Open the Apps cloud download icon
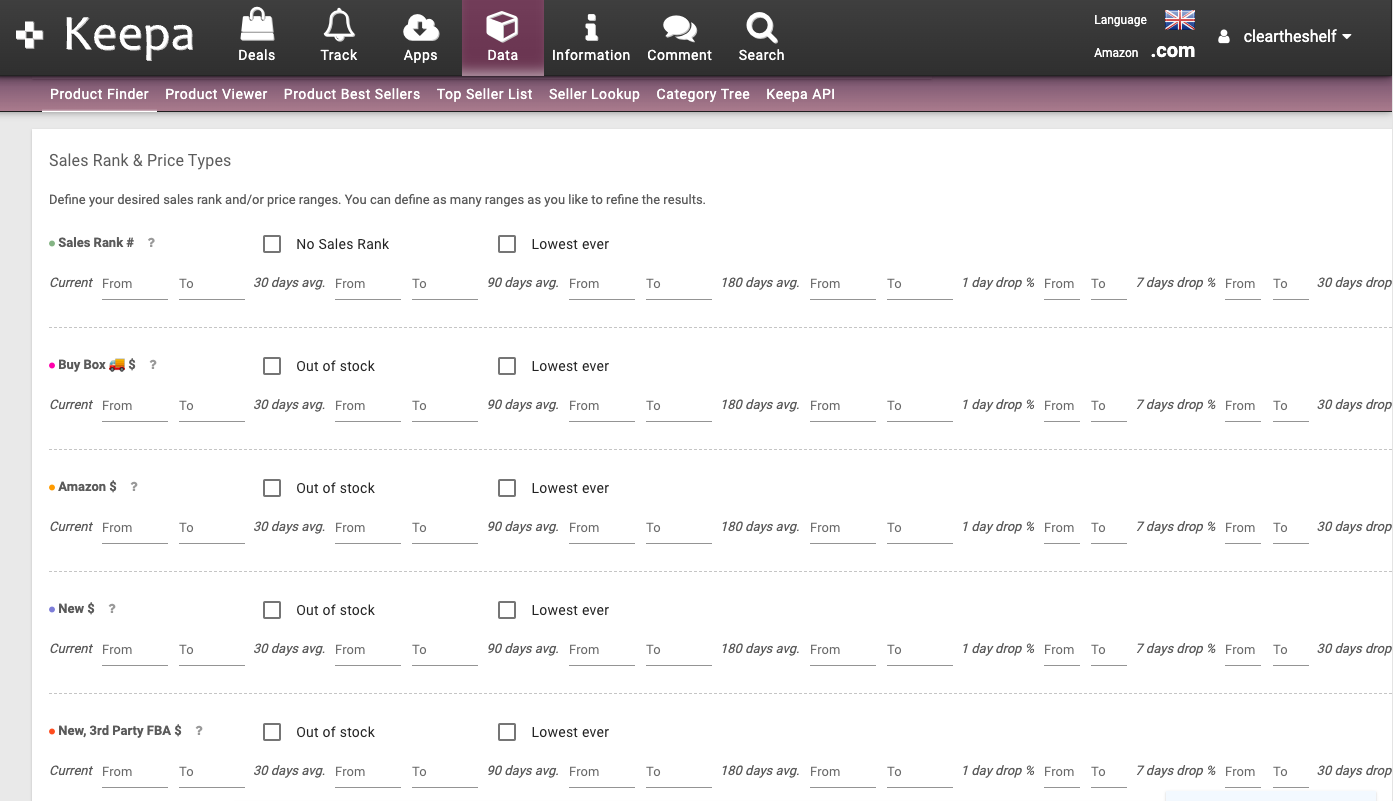The height and width of the screenshot is (801, 1393). click(420, 26)
